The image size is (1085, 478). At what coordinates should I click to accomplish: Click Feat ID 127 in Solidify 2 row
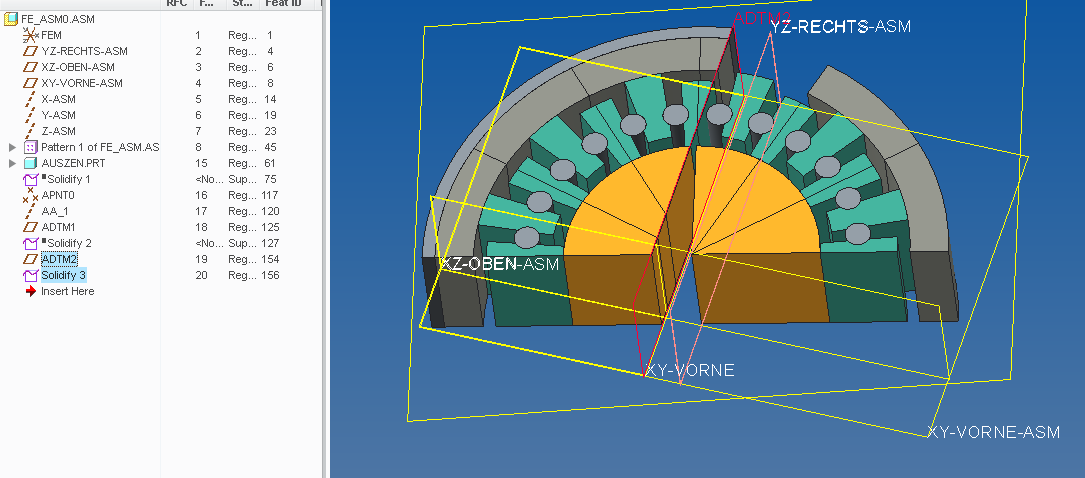point(270,243)
